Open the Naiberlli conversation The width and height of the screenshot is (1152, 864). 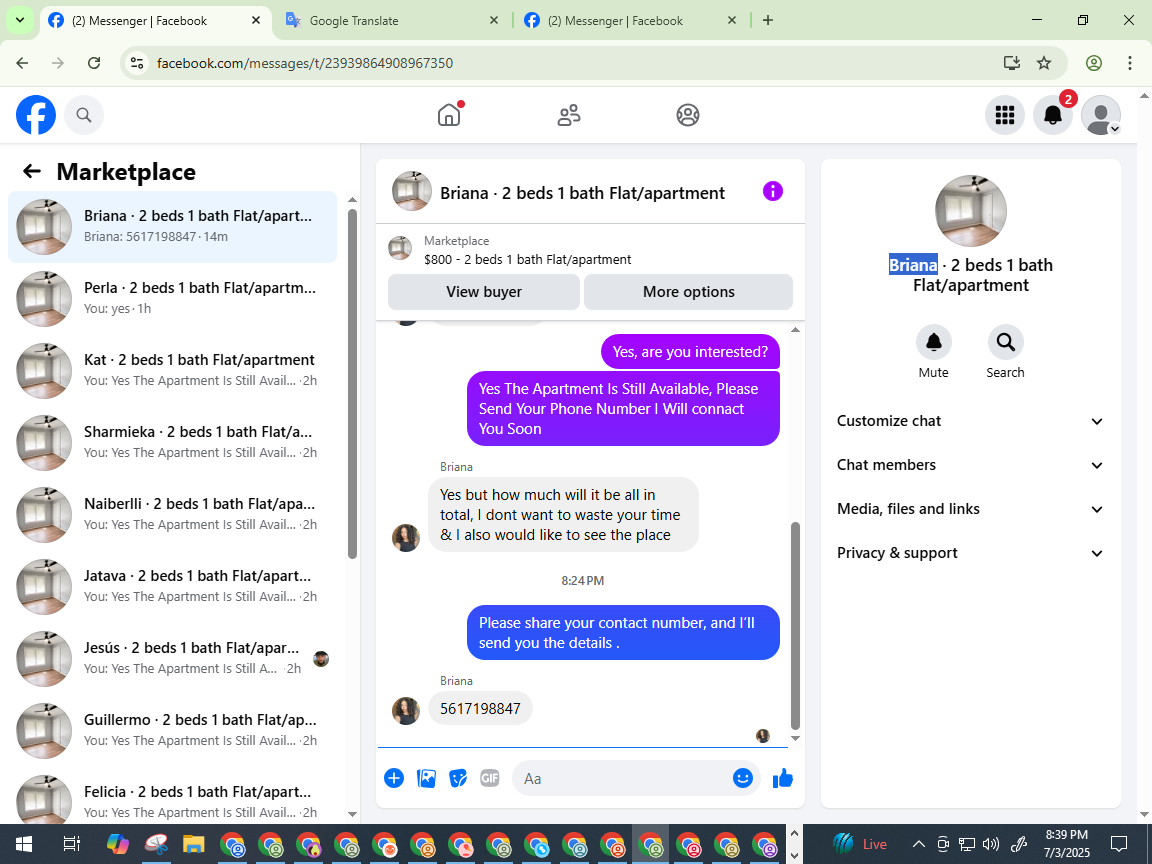(172, 514)
